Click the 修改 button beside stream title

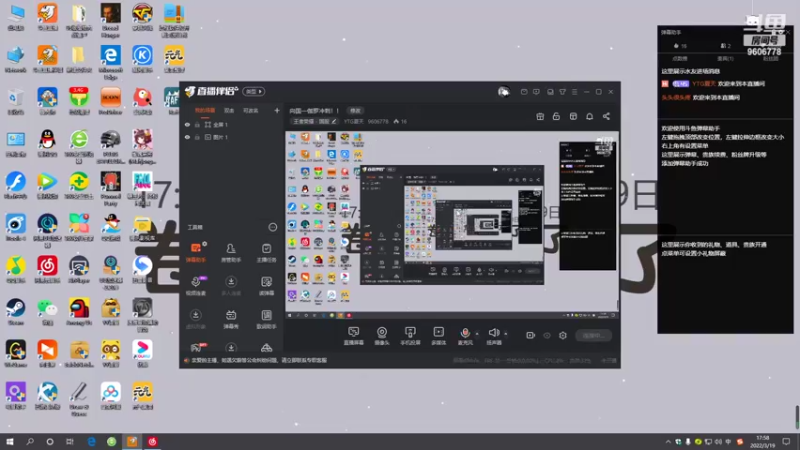click(355, 111)
